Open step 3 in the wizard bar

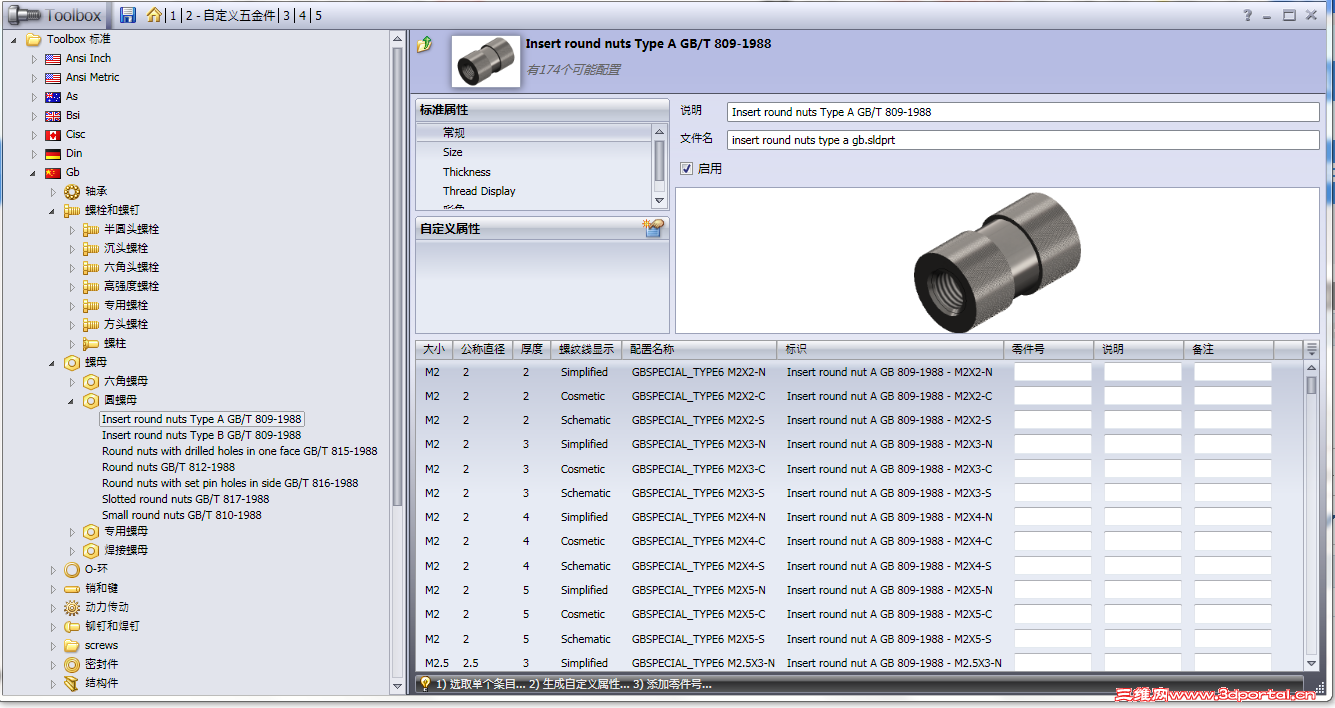pos(286,15)
